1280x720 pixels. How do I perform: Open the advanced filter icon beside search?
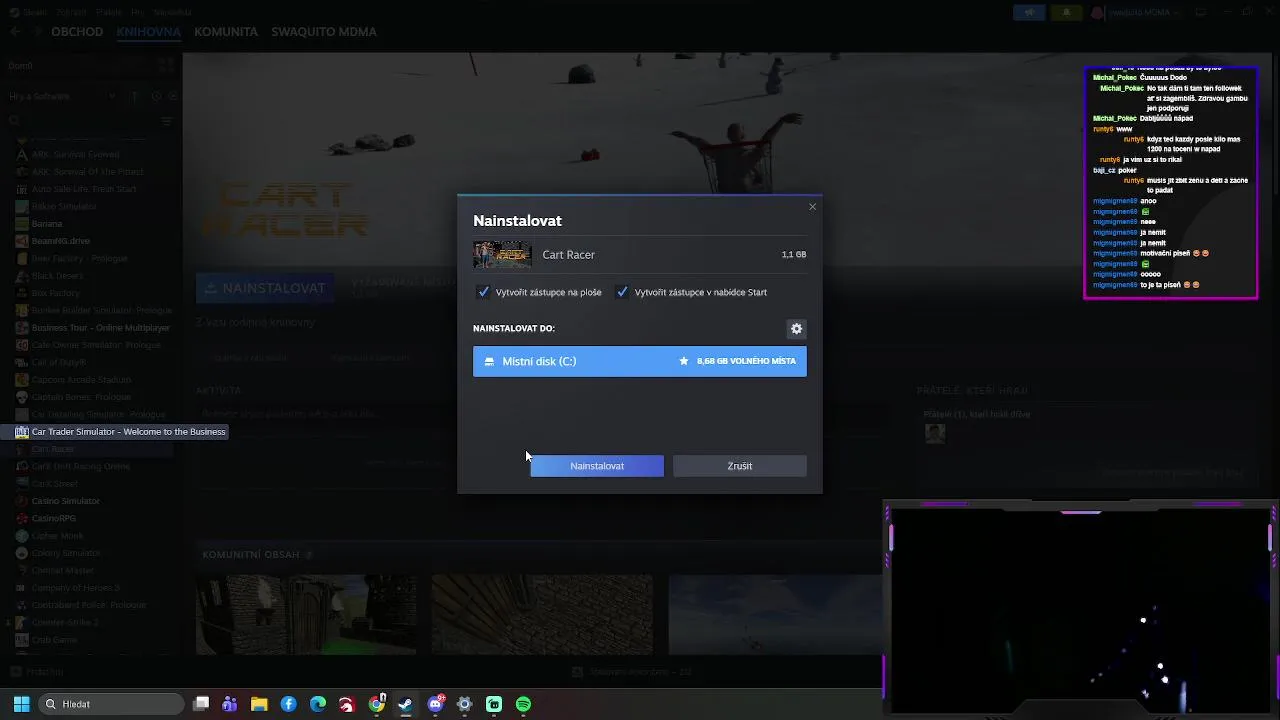(x=167, y=121)
